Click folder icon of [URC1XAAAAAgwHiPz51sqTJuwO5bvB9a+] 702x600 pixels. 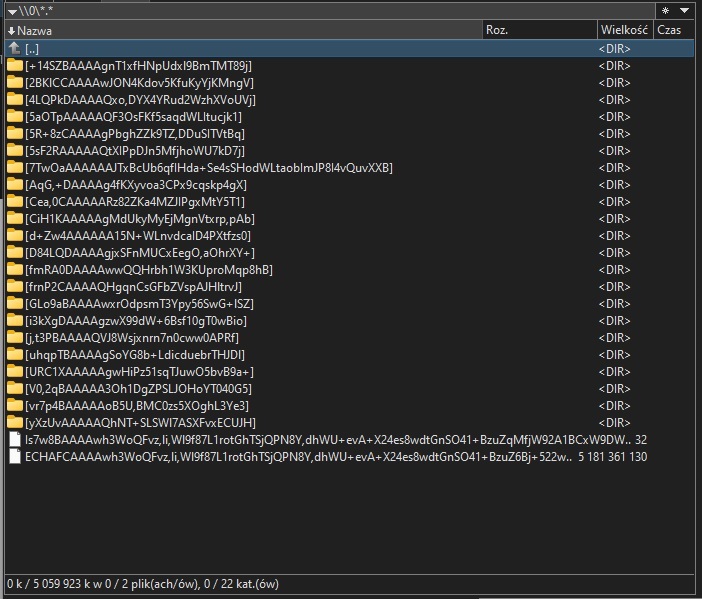coord(14,372)
